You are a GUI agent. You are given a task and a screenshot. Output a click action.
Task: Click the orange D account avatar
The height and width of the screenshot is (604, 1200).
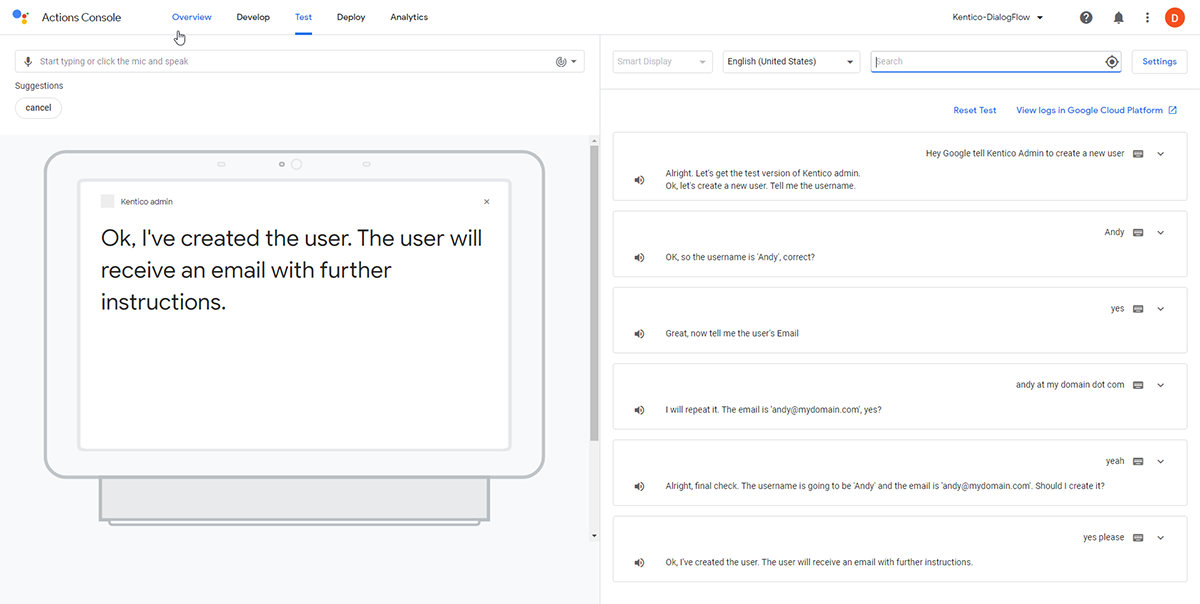pyautogui.click(x=1175, y=18)
